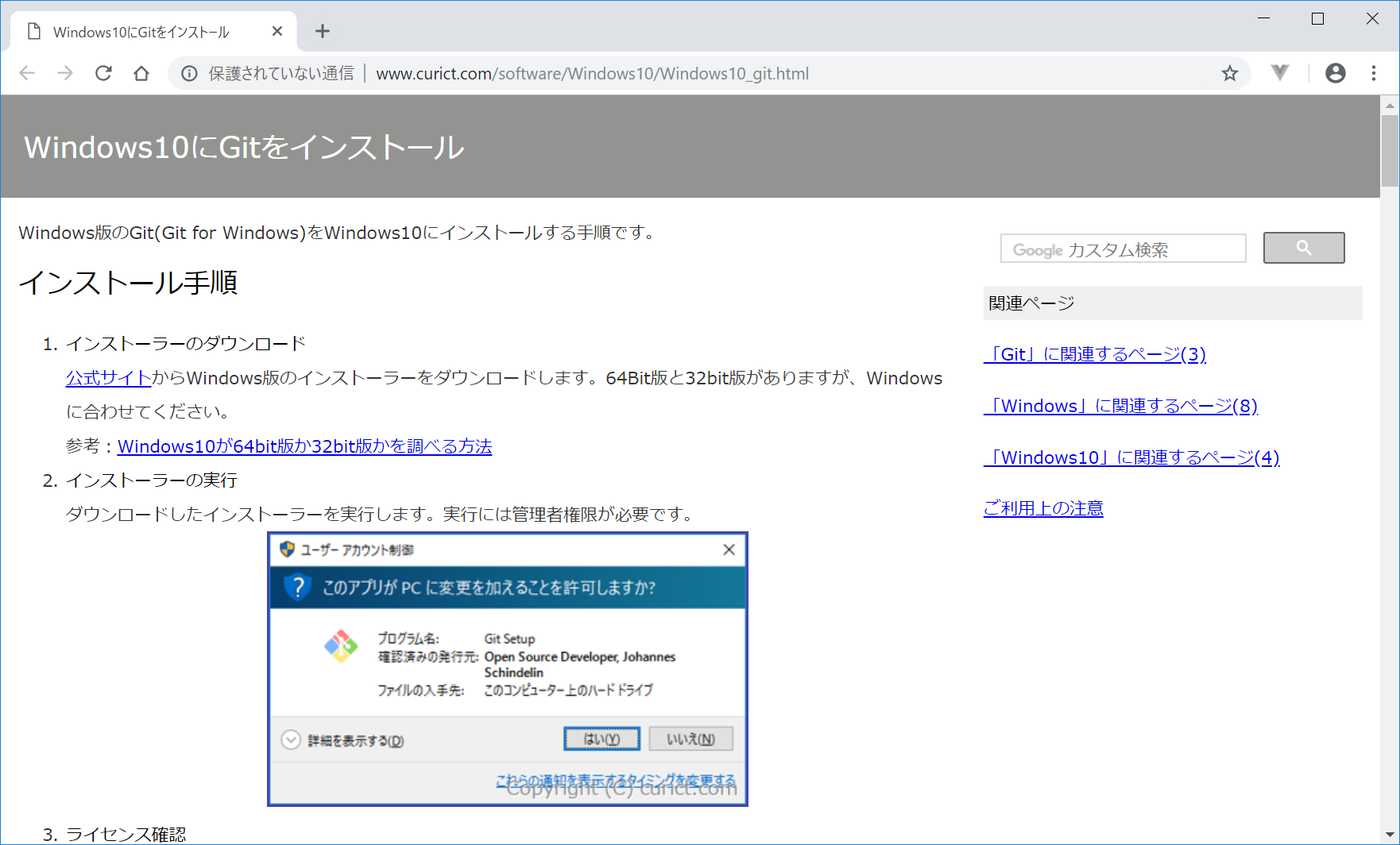The width and height of the screenshot is (1400, 845).
Task: Go to the browser home page
Action: 141,73
